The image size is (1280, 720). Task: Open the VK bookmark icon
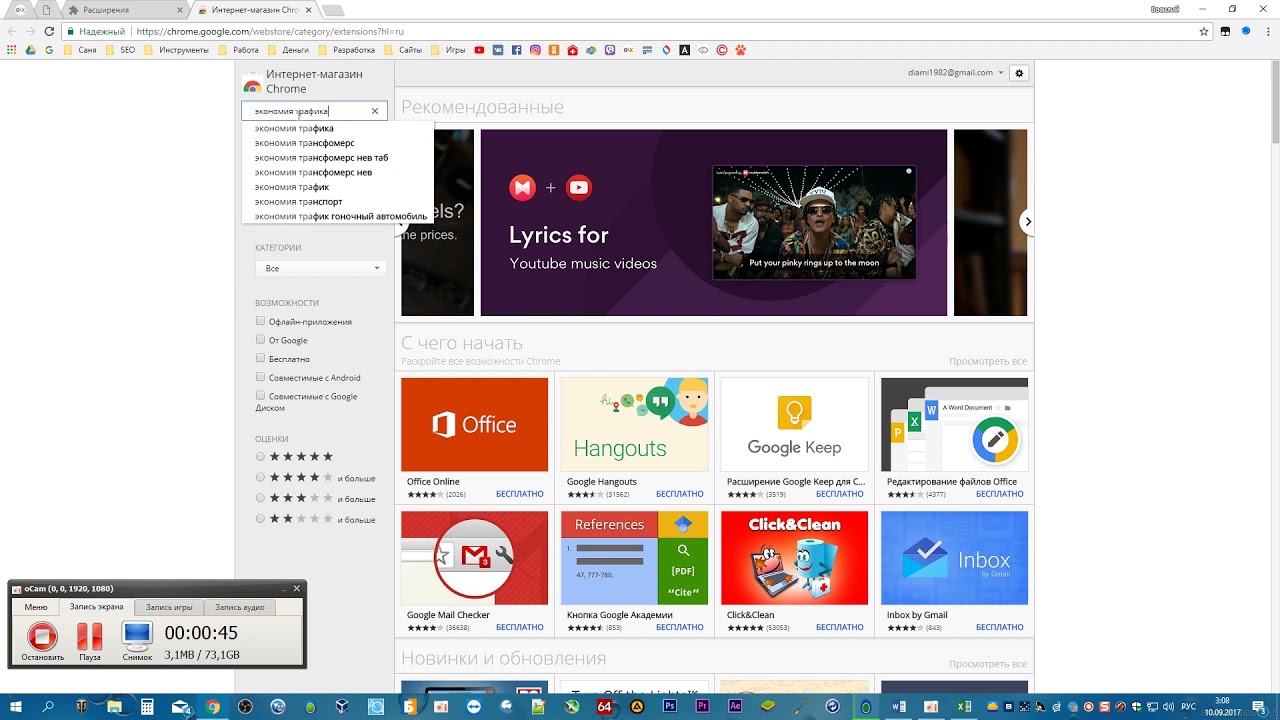[498, 50]
